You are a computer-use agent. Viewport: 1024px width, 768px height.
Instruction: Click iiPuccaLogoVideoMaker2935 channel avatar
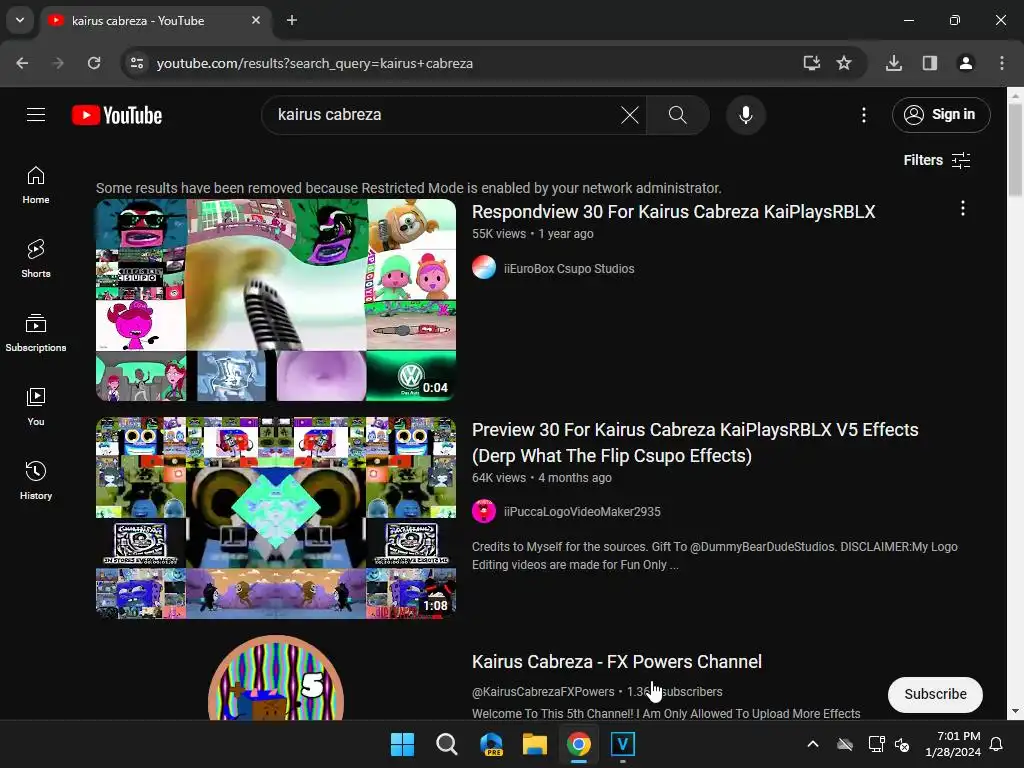click(x=484, y=511)
